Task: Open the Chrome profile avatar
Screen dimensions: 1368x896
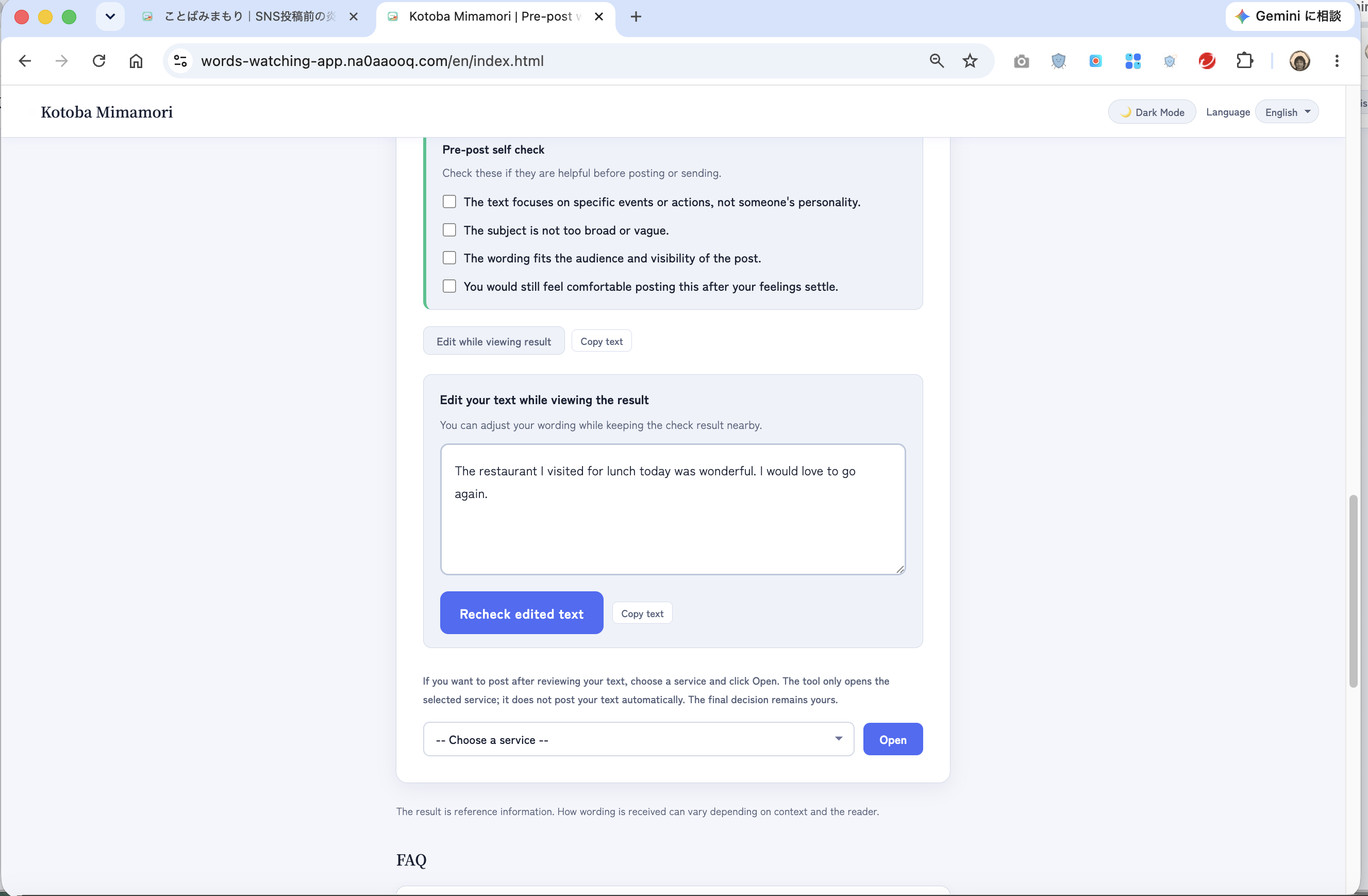Action: point(1299,61)
